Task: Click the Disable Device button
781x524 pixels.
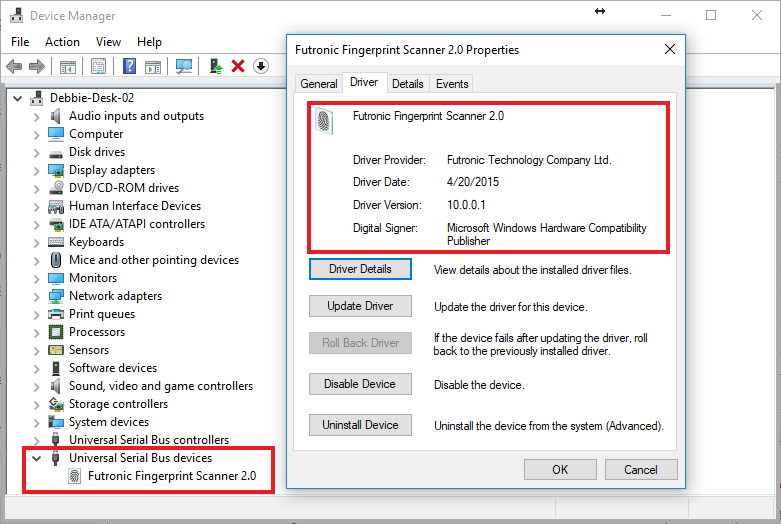Action: (360, 384)
